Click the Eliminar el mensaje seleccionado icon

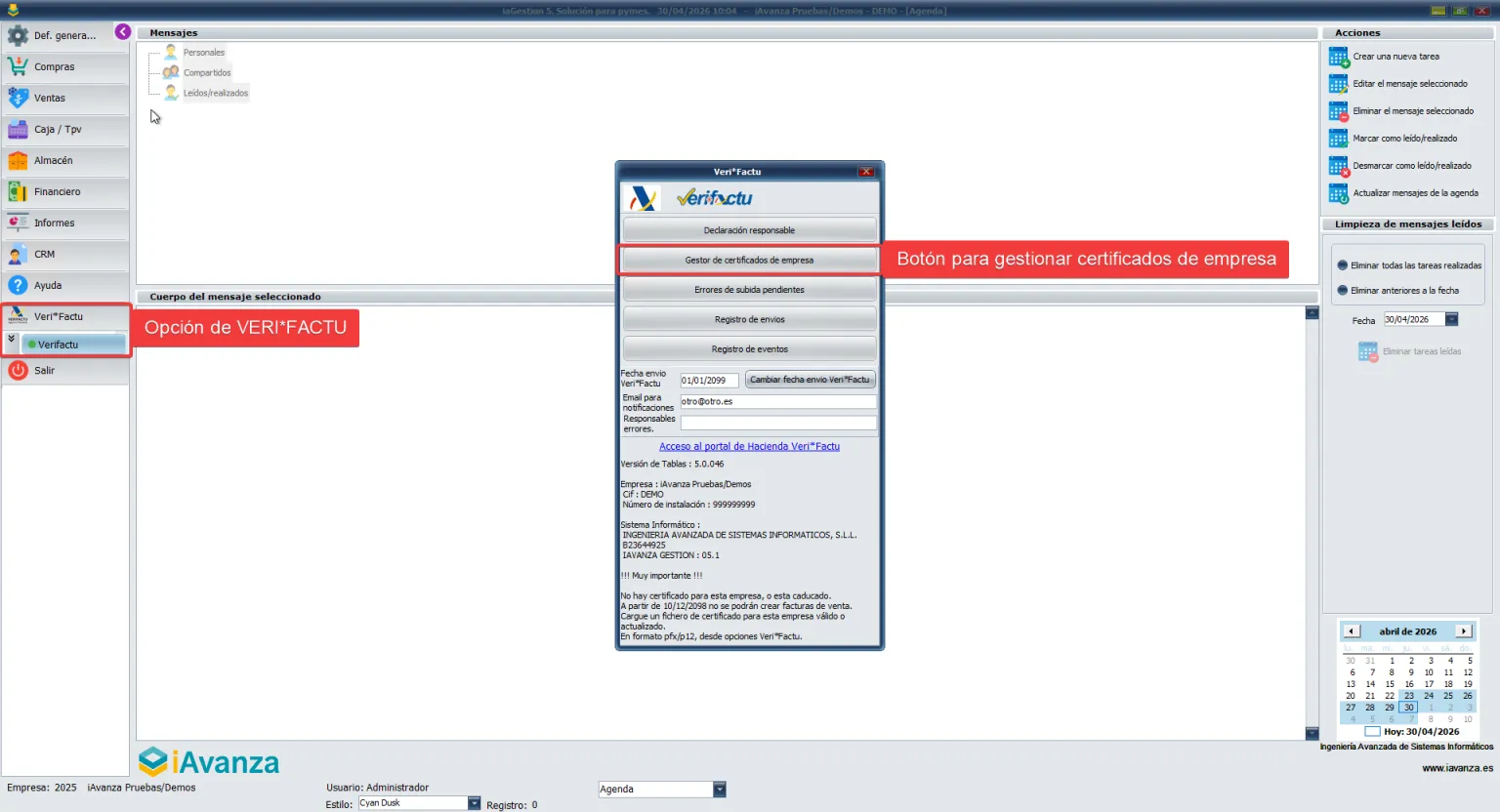coord(1338,111)
